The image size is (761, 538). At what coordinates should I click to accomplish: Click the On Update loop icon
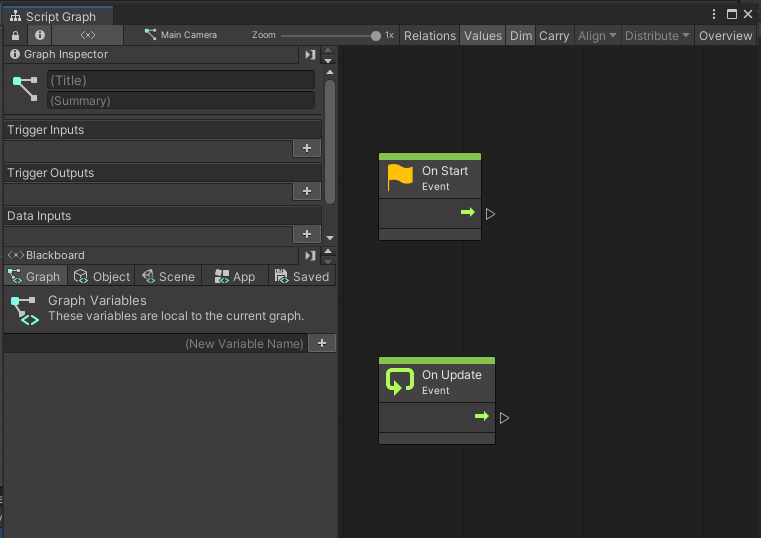pyautogui.click(x=400, y=381)
